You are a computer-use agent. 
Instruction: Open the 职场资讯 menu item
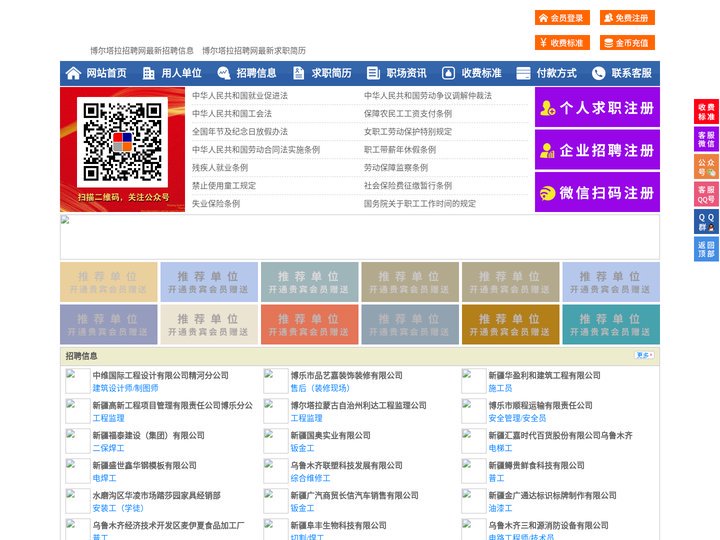pos(406,73)
